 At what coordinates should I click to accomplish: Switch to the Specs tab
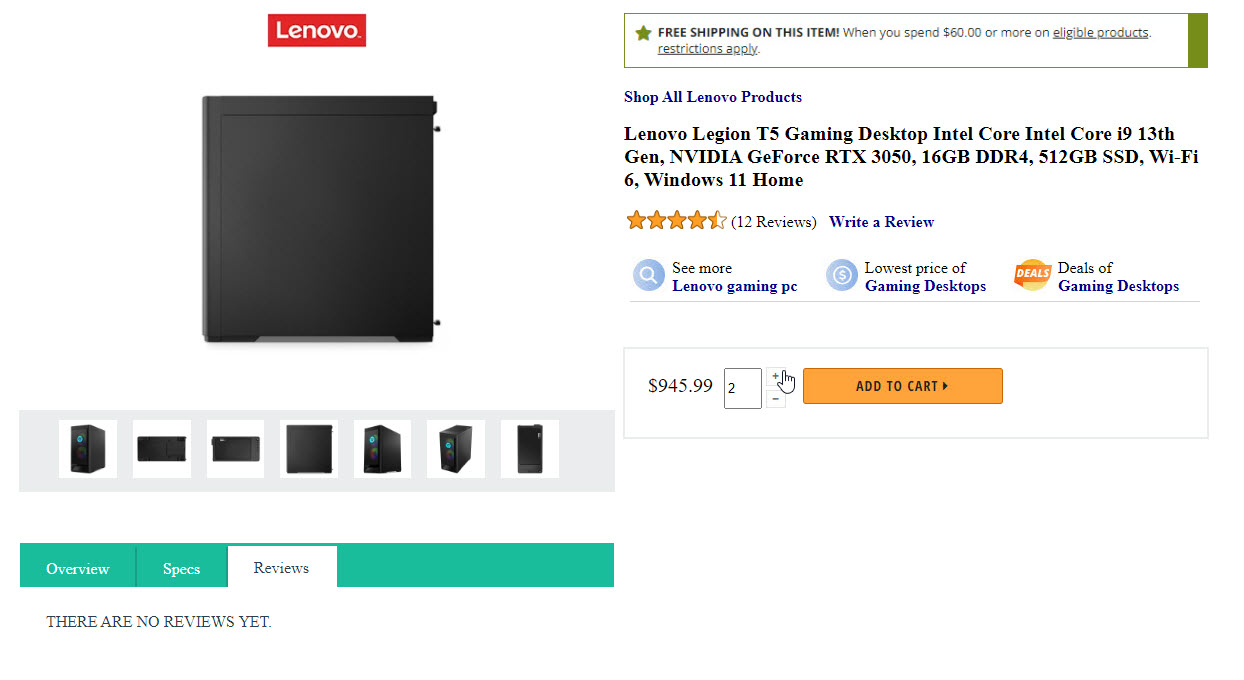[181, 568]
